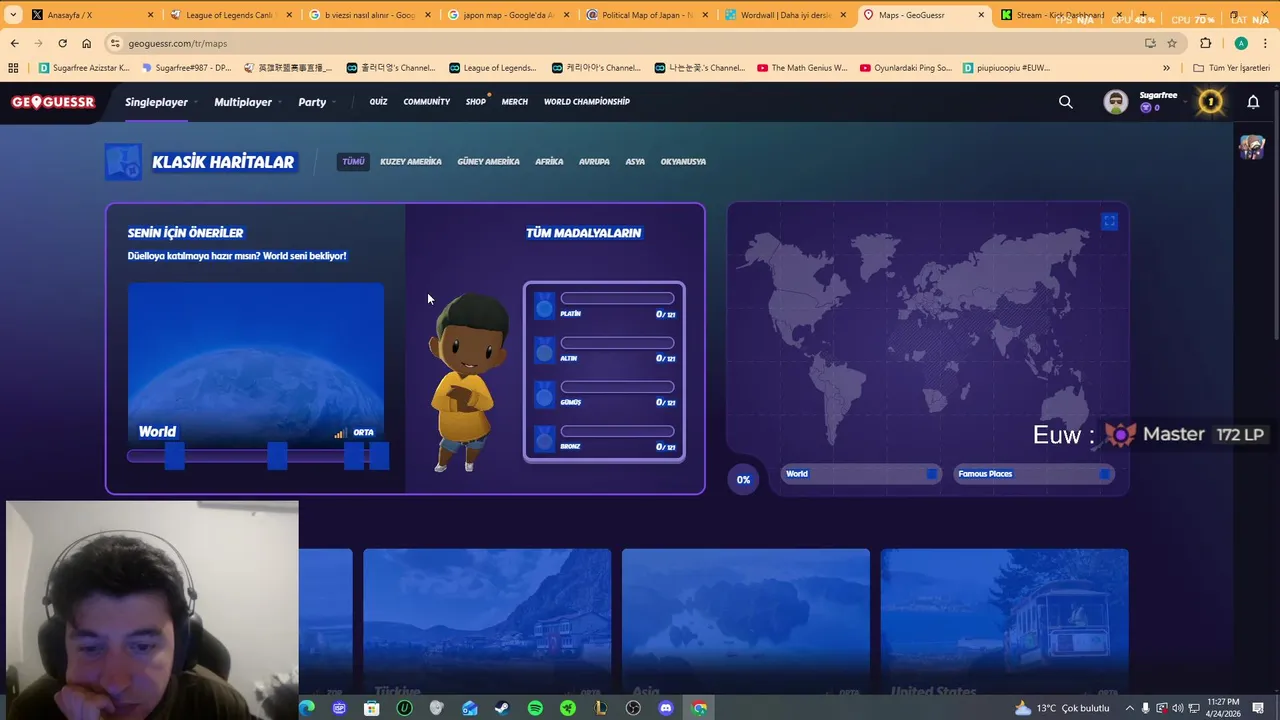The height and width of the screenshot is (720, 1280).
Task: Open OBS Studio from the taskbar
Action: tap(633, 708)
